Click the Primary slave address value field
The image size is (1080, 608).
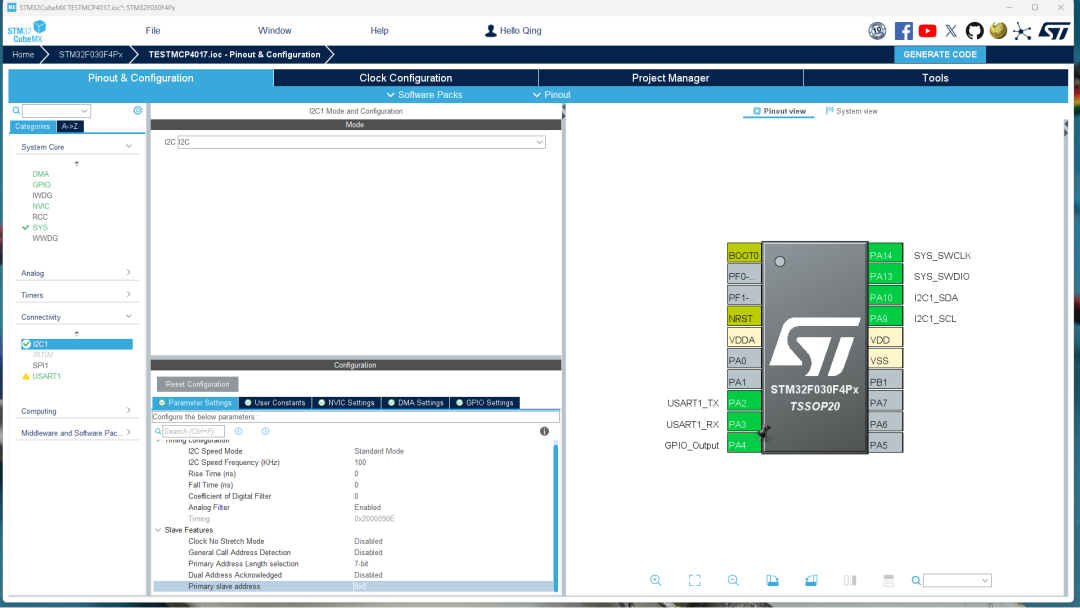[x=453, y=587]
